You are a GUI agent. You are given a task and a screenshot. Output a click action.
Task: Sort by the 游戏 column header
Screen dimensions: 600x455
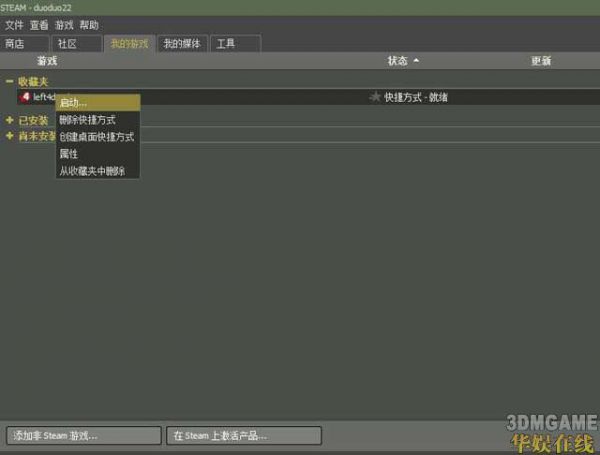(47, 61)
